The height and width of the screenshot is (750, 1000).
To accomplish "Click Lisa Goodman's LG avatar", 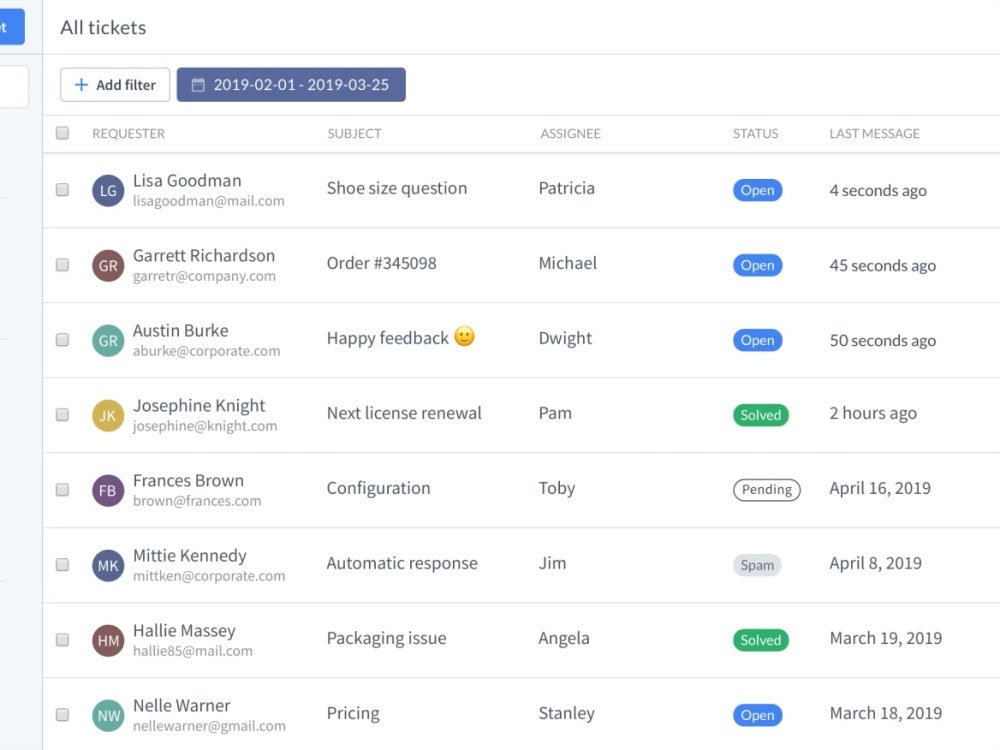I will coord(107,189).
